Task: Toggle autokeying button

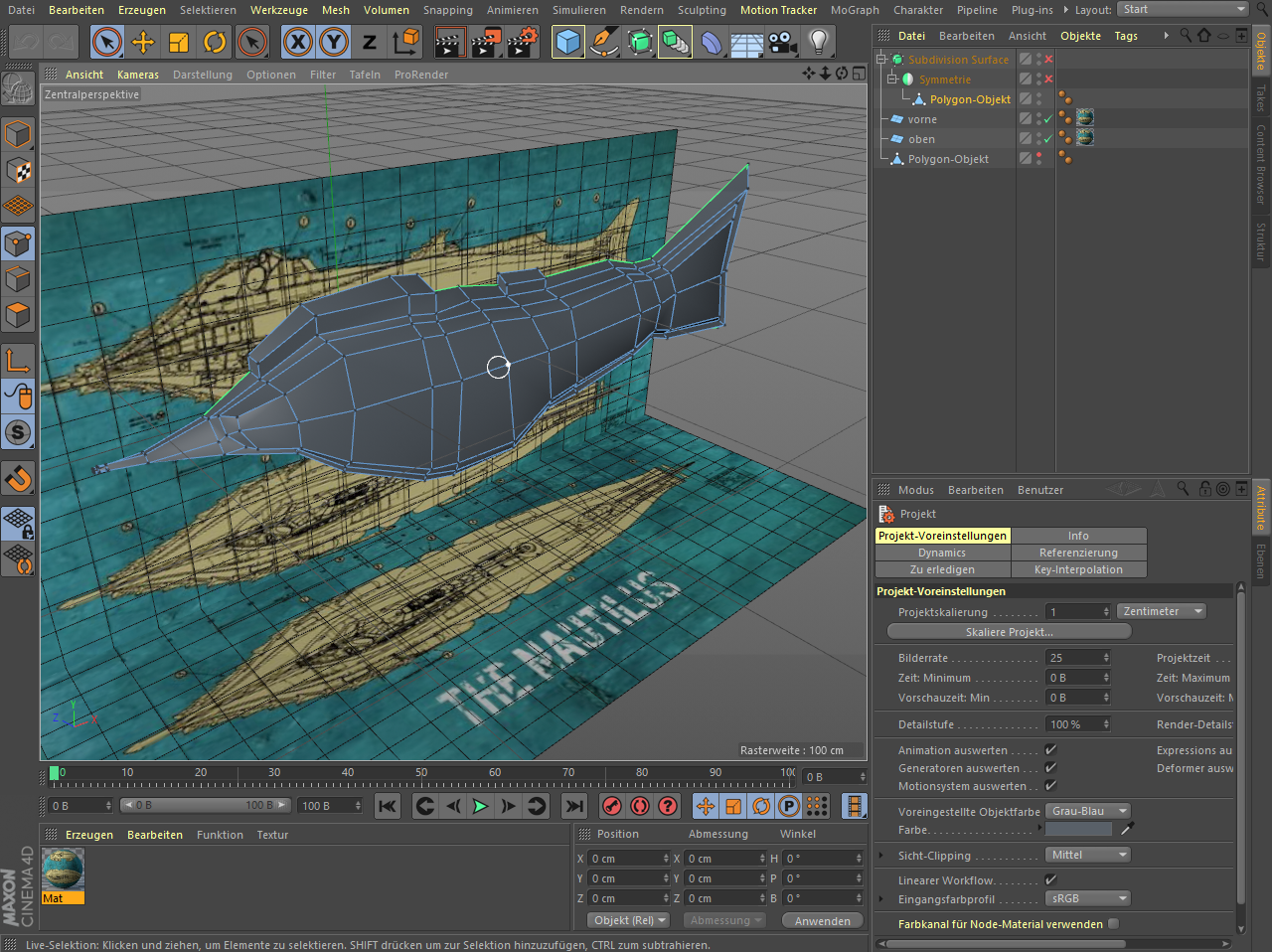Action: (x=640, y=806)
